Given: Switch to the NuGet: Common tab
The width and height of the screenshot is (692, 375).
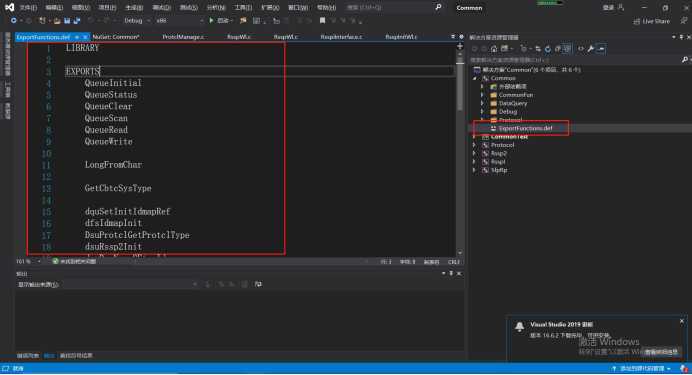Looking at the screenshot, I should click(x=116, y=37).
